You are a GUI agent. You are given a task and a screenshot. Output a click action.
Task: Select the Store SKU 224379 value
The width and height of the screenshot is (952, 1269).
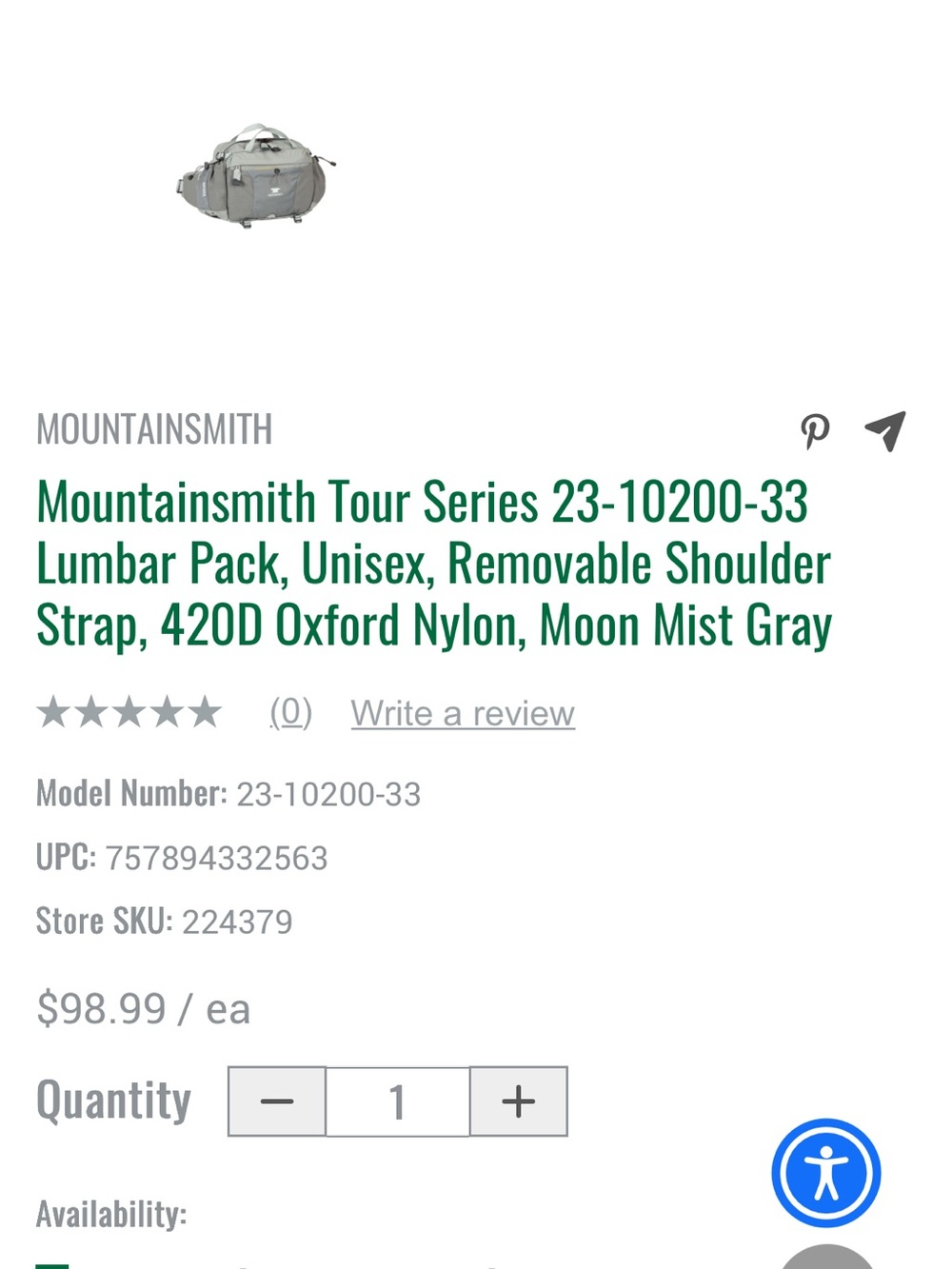pos(237,922)
